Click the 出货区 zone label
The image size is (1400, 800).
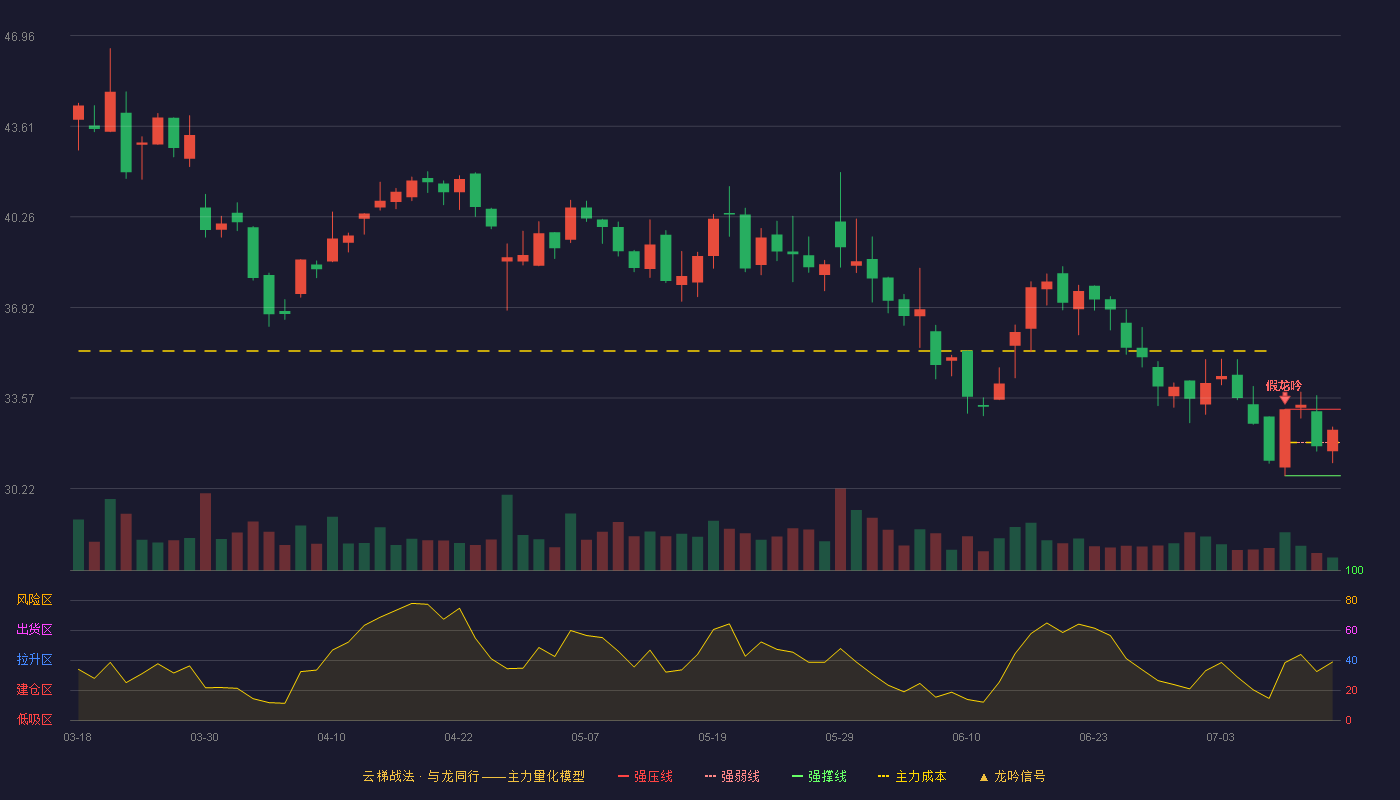(x=34, y=630)
